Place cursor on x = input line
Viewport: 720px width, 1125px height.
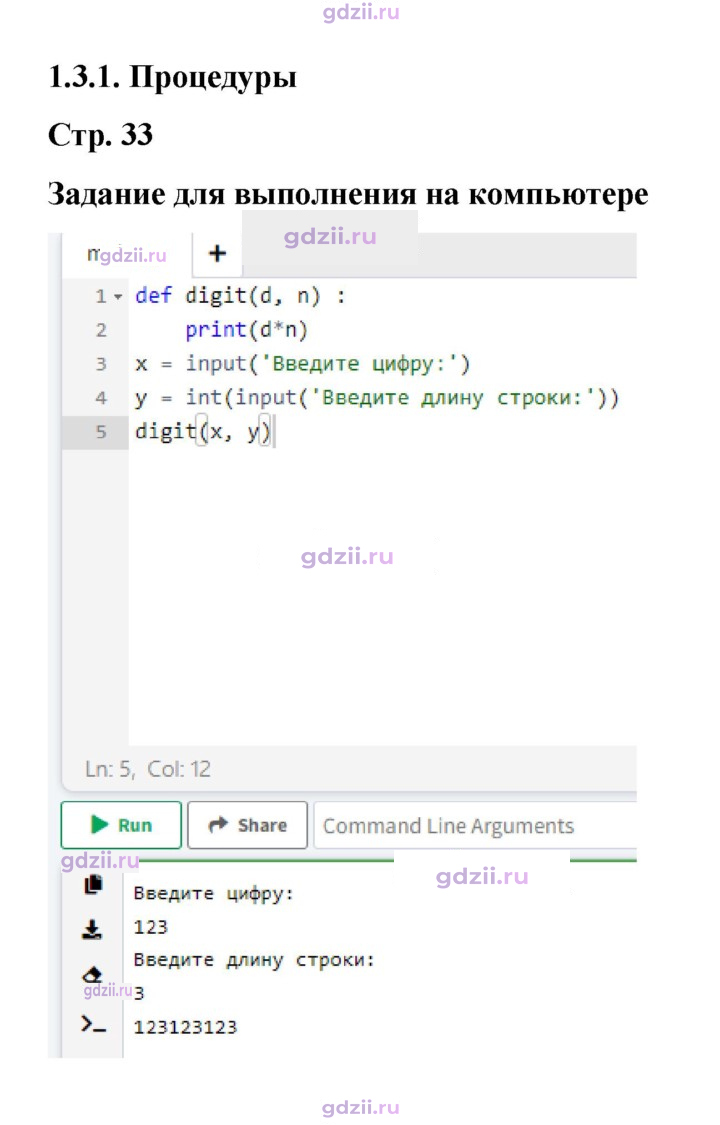coord(302,364)
